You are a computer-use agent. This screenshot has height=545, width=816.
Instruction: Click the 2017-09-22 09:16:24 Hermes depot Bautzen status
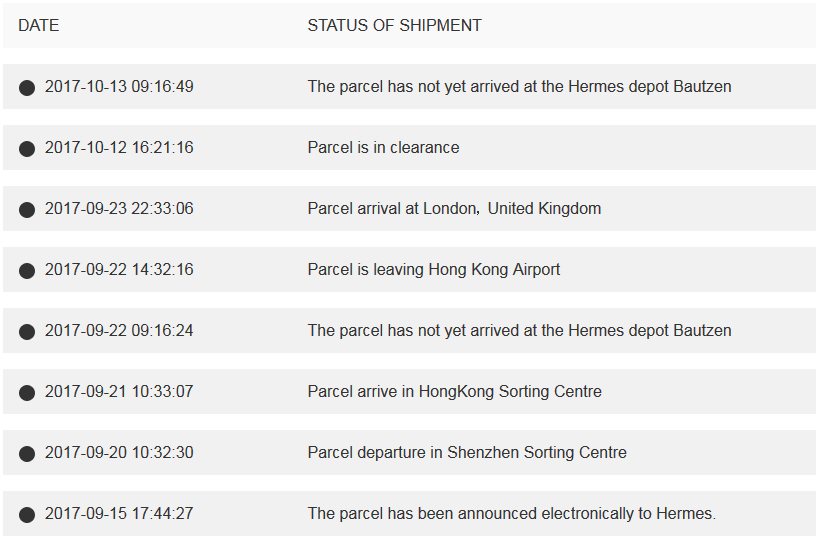pos(519,331)
